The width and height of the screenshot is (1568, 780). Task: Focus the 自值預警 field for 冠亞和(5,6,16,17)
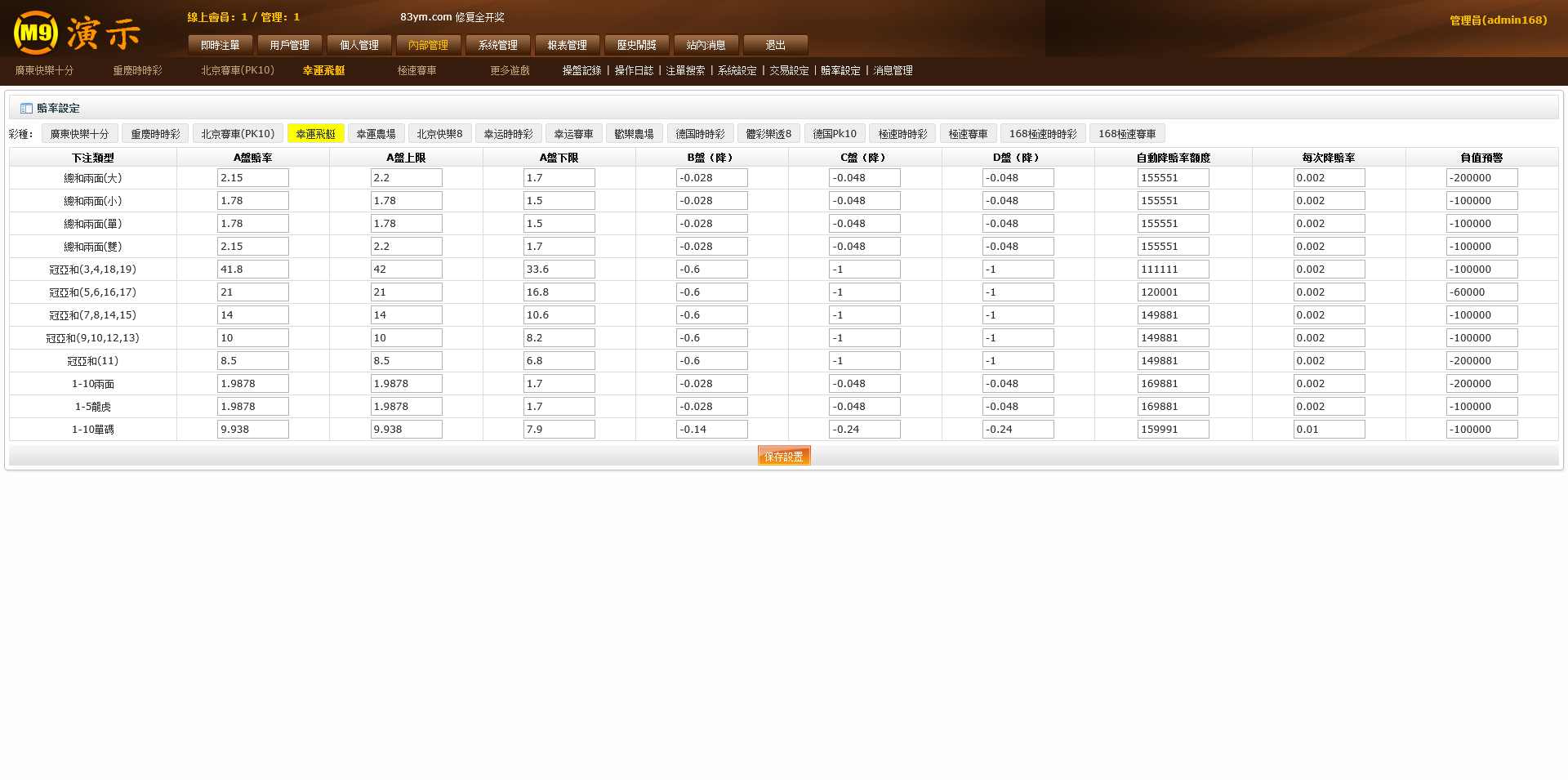click(1481, 292)
